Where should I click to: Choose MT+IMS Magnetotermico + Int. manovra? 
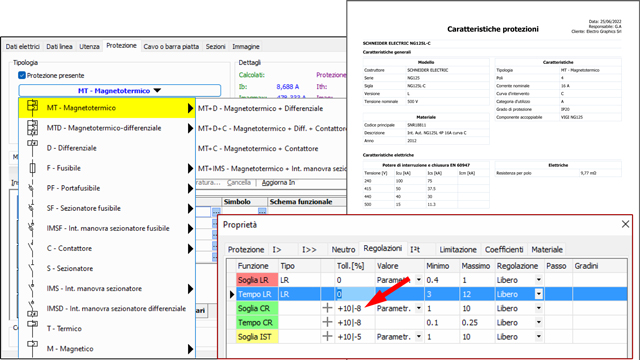272,169
